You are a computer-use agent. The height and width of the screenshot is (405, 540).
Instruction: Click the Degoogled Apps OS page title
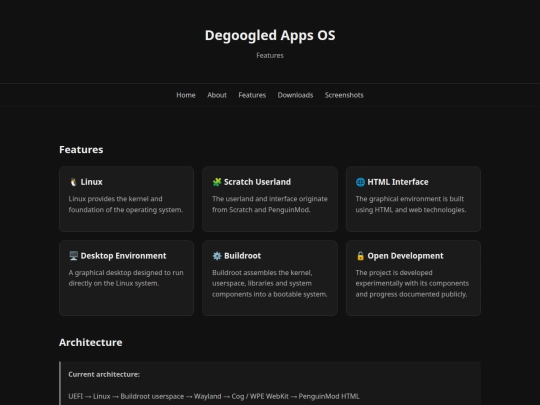(x=270, y=35)
